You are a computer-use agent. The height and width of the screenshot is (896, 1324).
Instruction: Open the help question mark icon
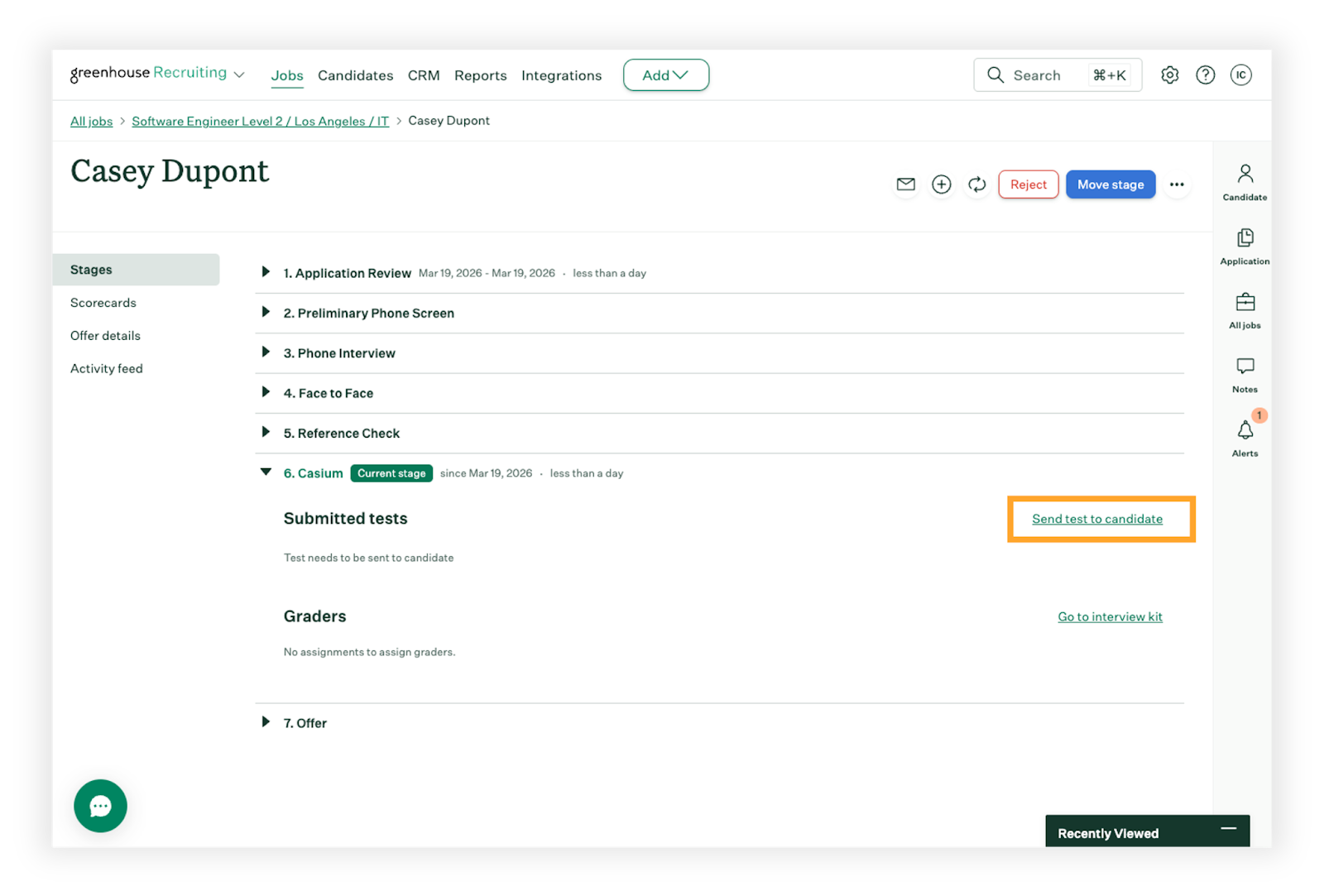pyautogui.click(x=1206, y=75)
